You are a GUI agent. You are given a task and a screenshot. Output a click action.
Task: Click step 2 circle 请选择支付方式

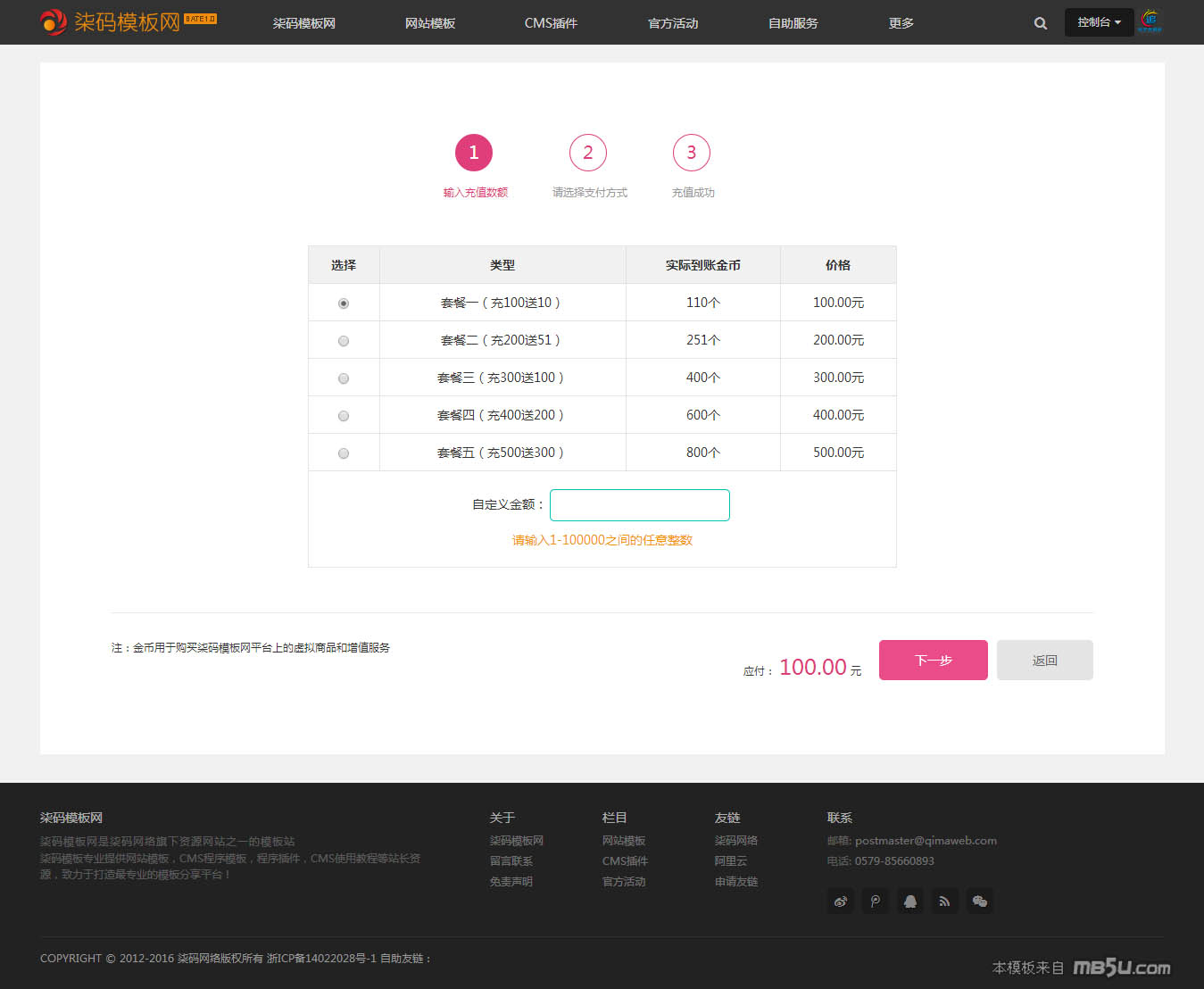587,153
